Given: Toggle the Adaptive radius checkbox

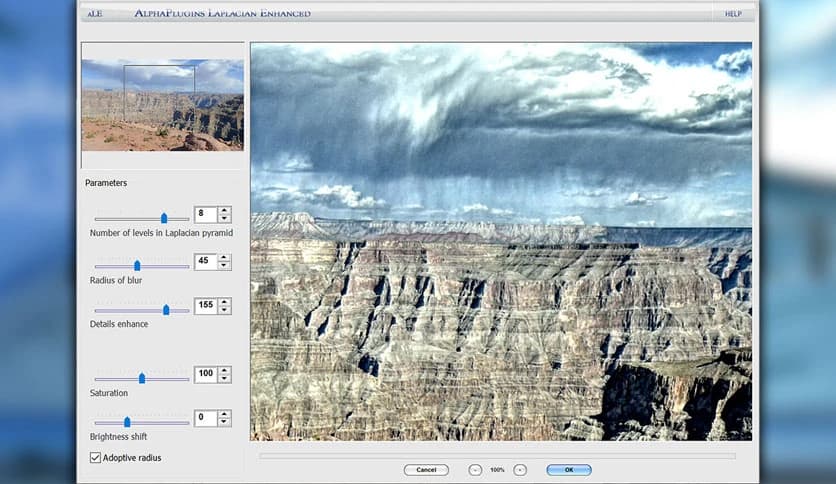Looking at the screenshot, I should 95,457.
